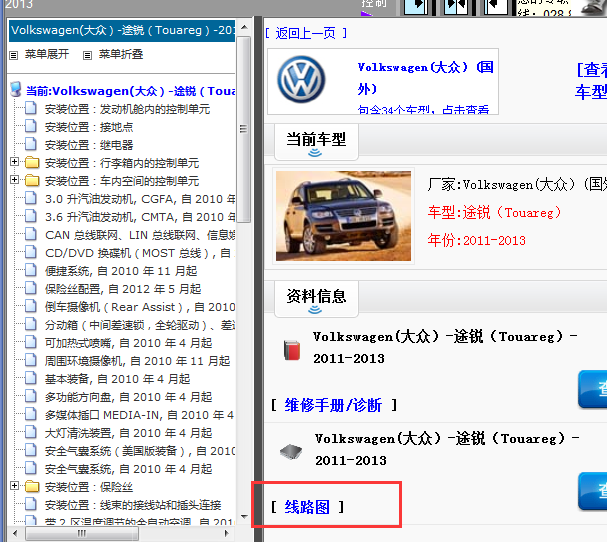This screenshot has width=607, height=542.
Task: Click page icon beside 保险丝配置 entry
Action: pyautogui.click(x=31, y=288)
